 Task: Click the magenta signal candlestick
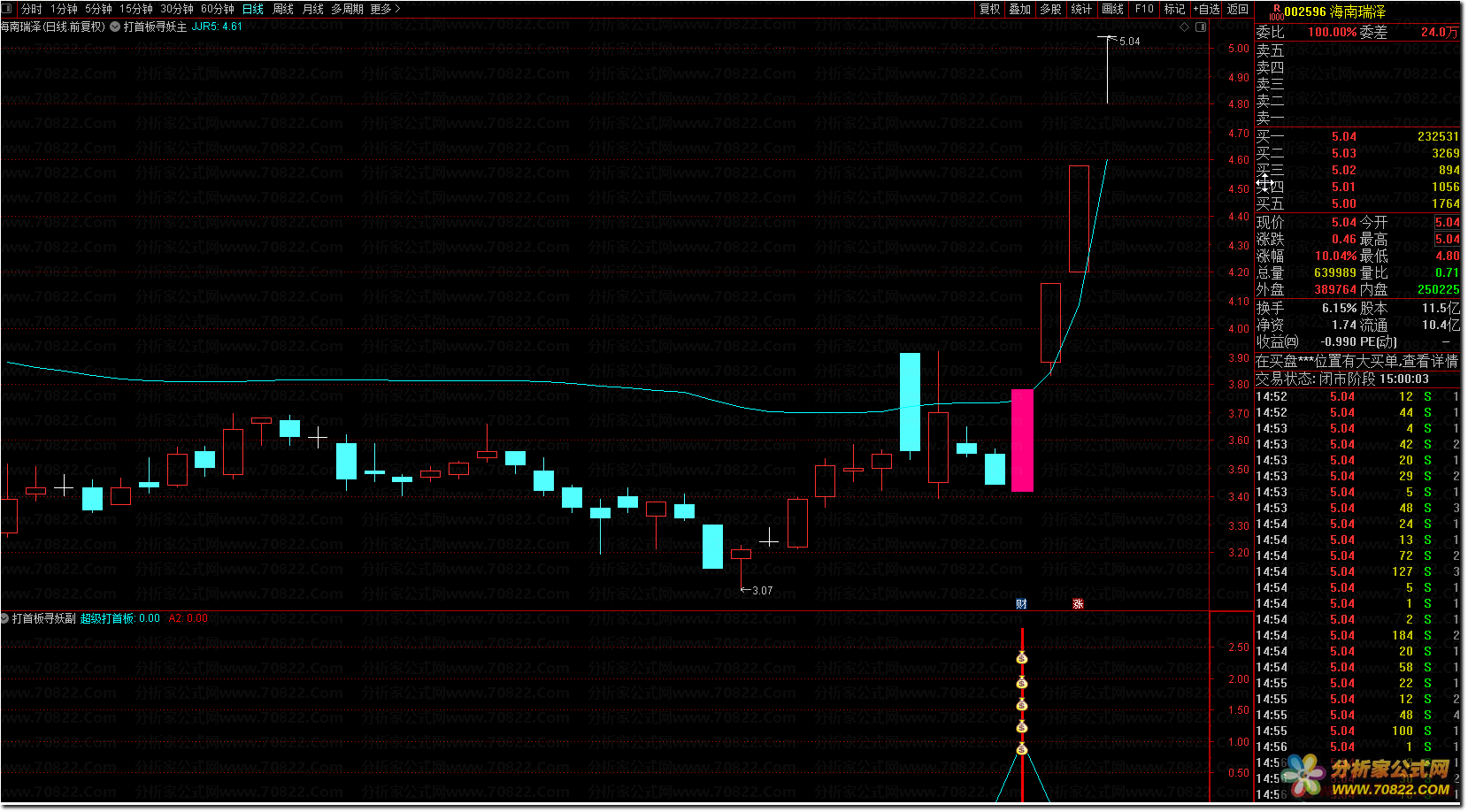click(1022, 440)
